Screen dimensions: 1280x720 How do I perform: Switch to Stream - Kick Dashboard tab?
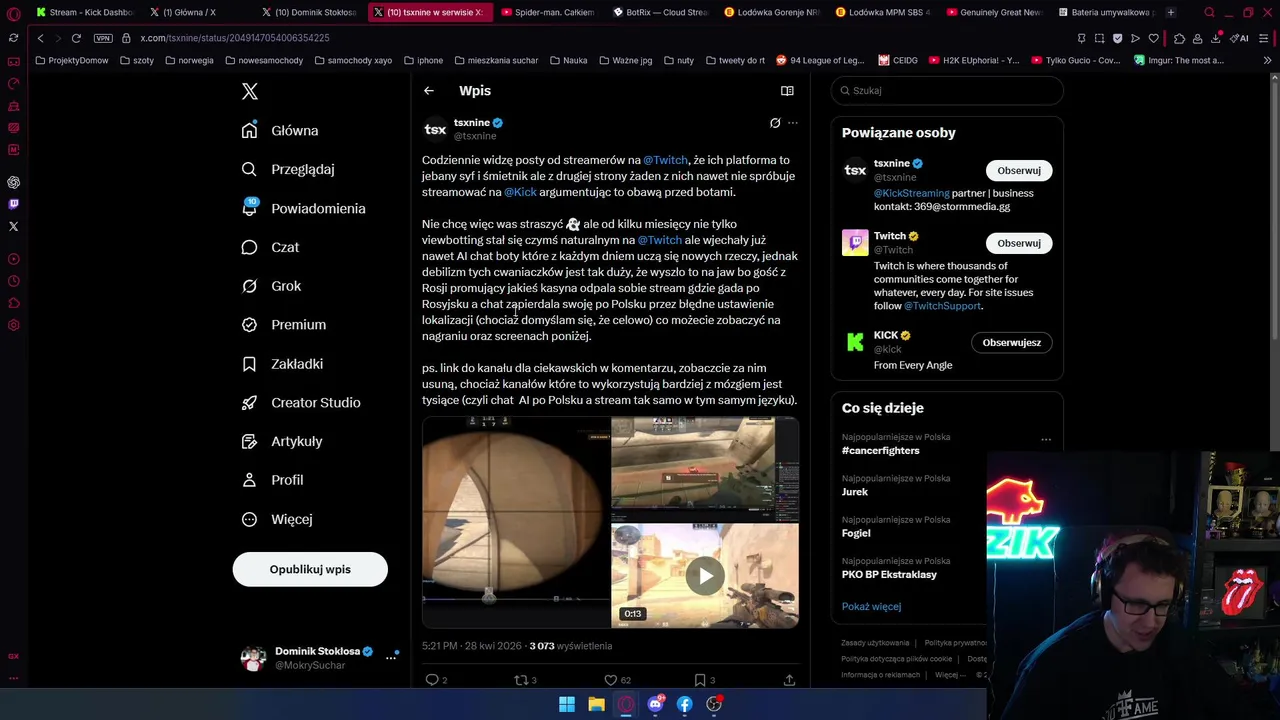[x=84, y=12]
